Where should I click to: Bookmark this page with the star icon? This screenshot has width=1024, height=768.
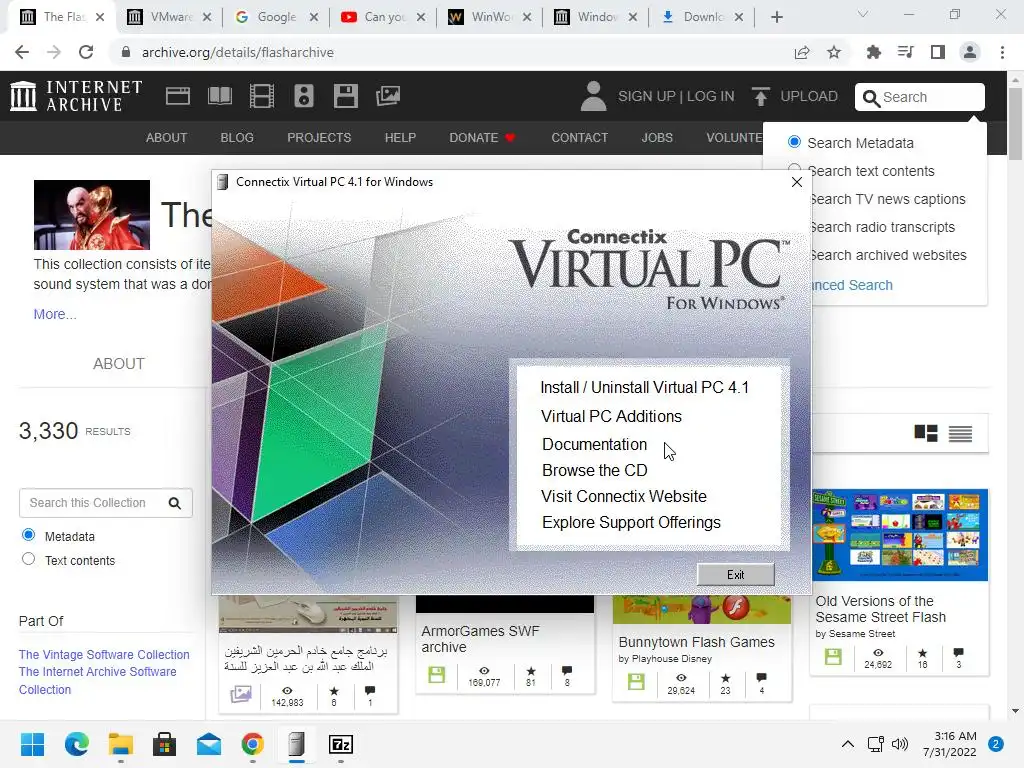pyautogui.click(x=834, y=52)
